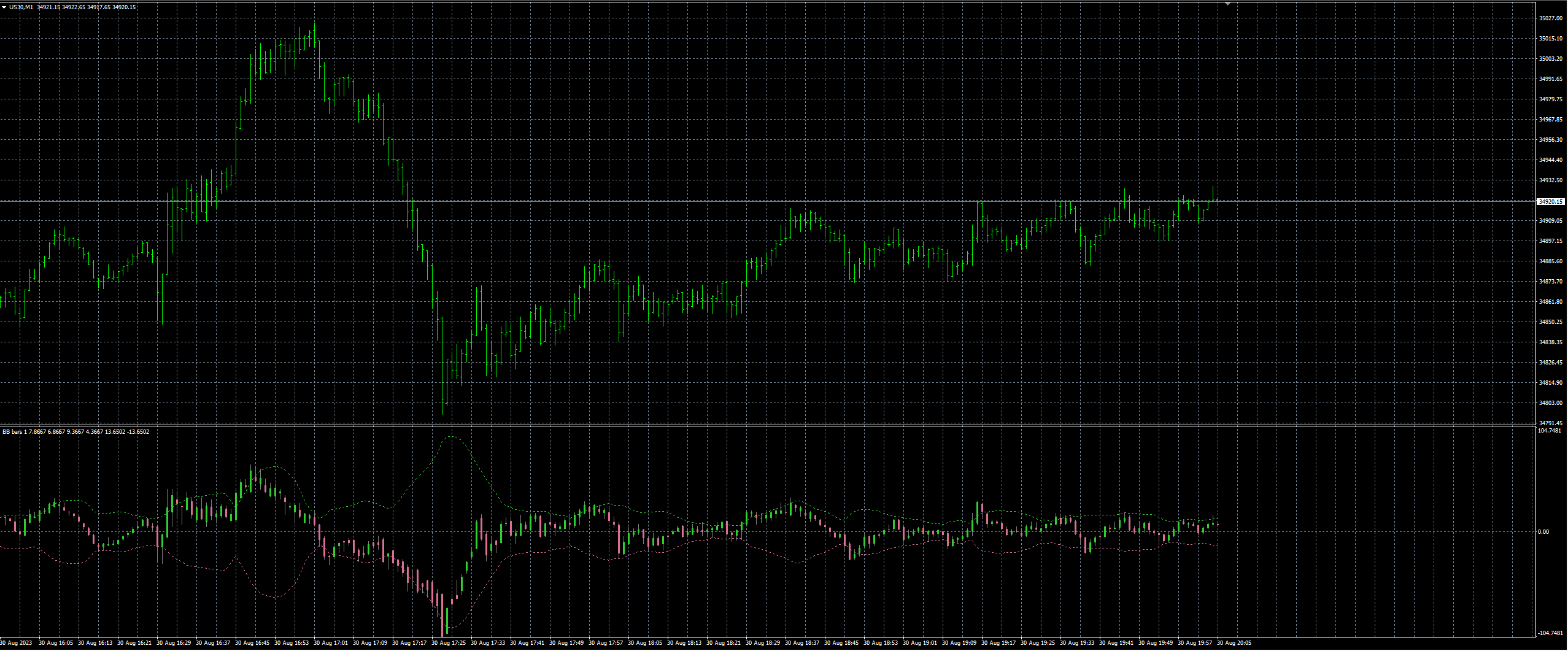Click time label 30 Aug 19:49
The image size is (1568, 651).
1156,644
